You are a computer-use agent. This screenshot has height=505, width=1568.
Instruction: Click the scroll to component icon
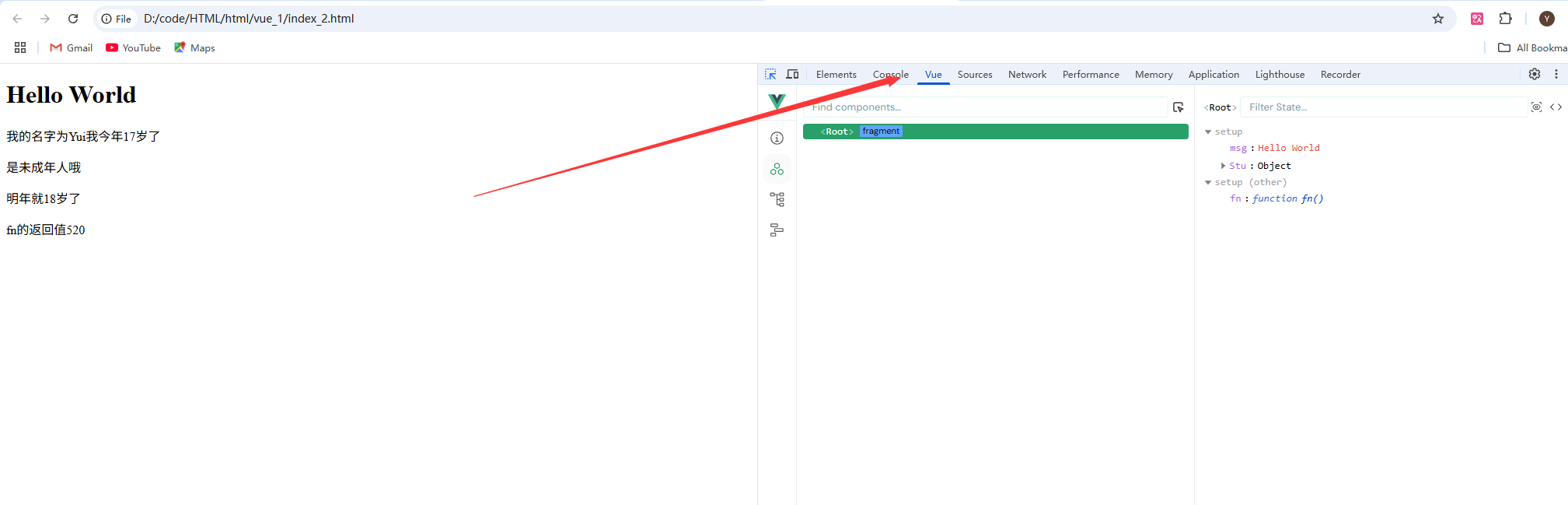[1536, 107]
